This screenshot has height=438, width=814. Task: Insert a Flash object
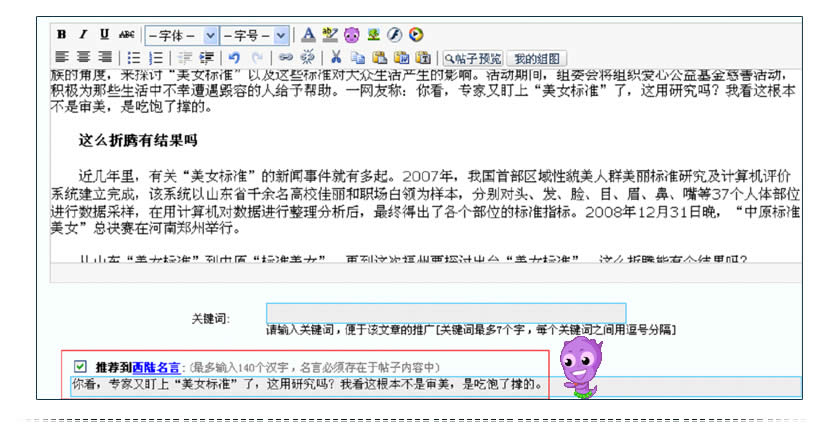click(x=395, y=35)
